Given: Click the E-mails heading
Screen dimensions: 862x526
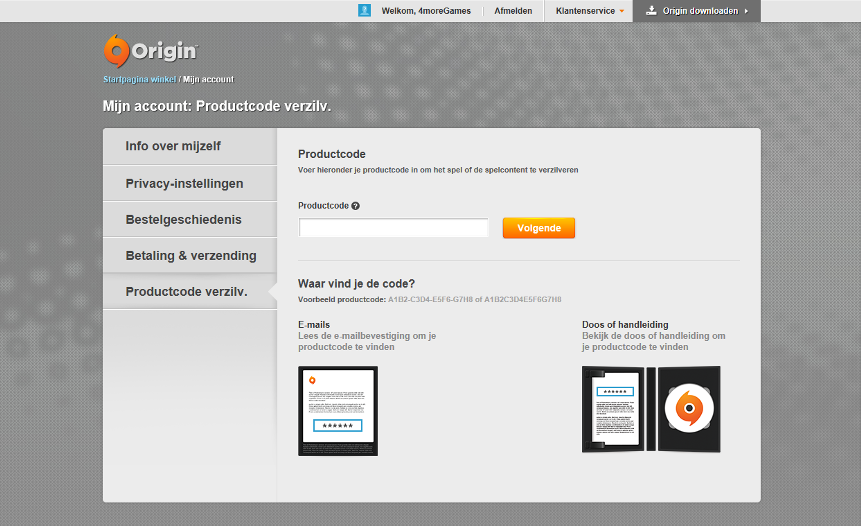Looking at the screenshot, I should 314,325.
